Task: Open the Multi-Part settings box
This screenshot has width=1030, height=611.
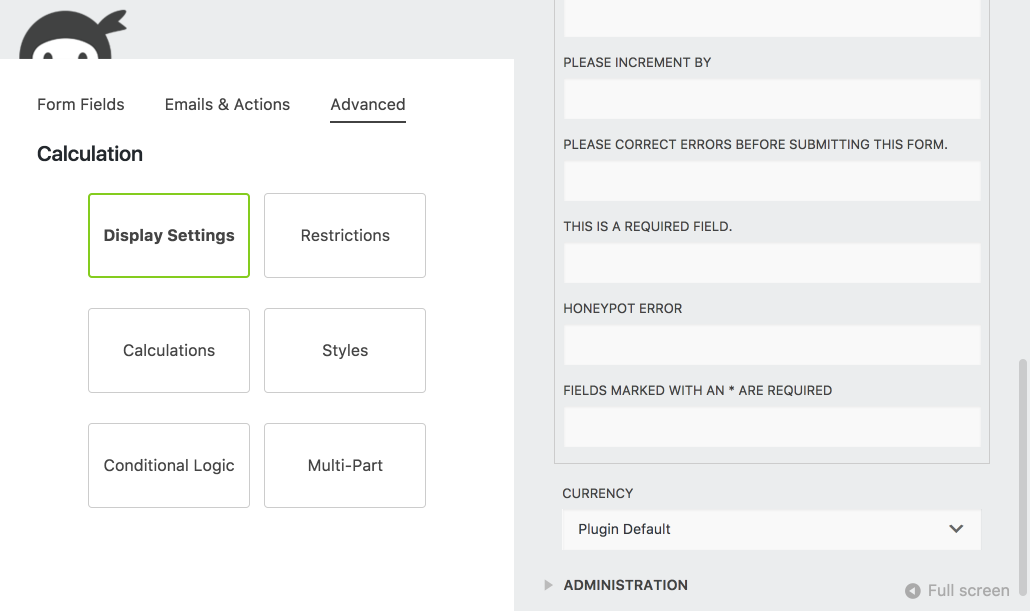Action: click(x=345, y=465)
